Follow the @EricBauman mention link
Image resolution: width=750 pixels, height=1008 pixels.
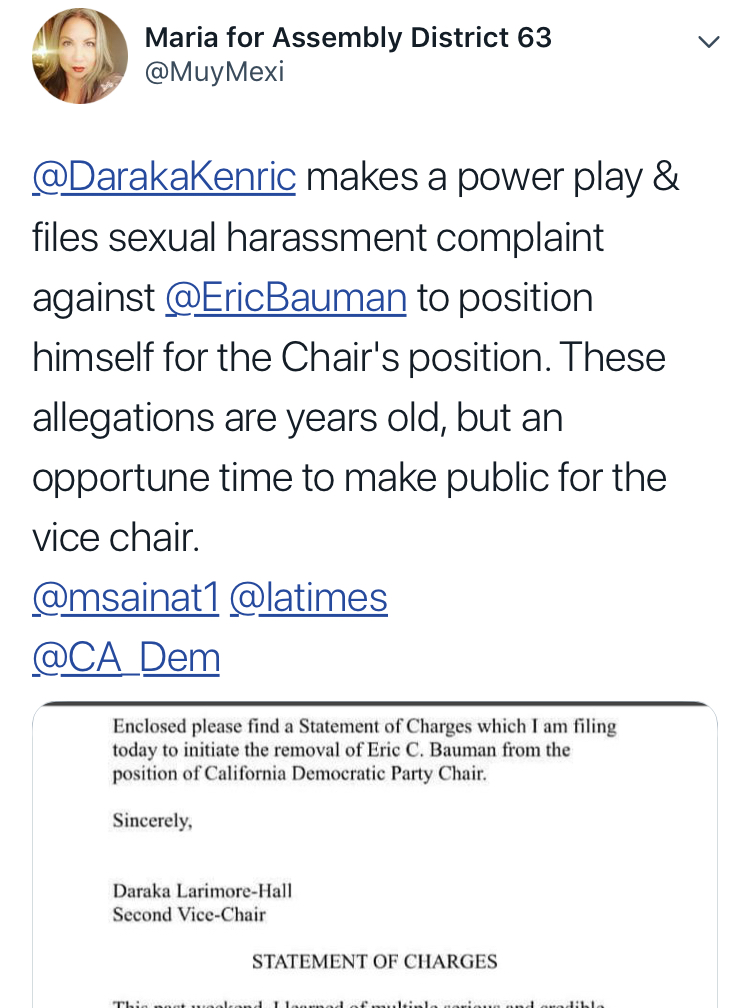pyautogui.click(x=286, y=298)
